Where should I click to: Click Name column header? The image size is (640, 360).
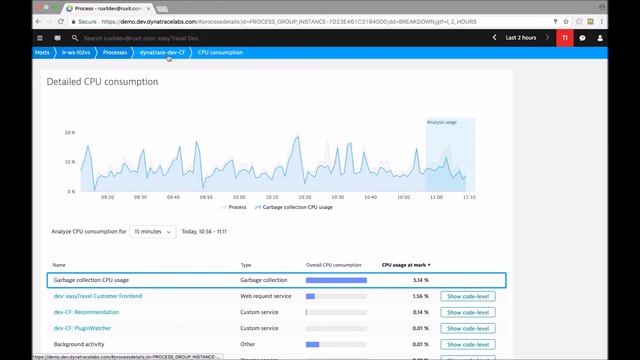[59, 265]
